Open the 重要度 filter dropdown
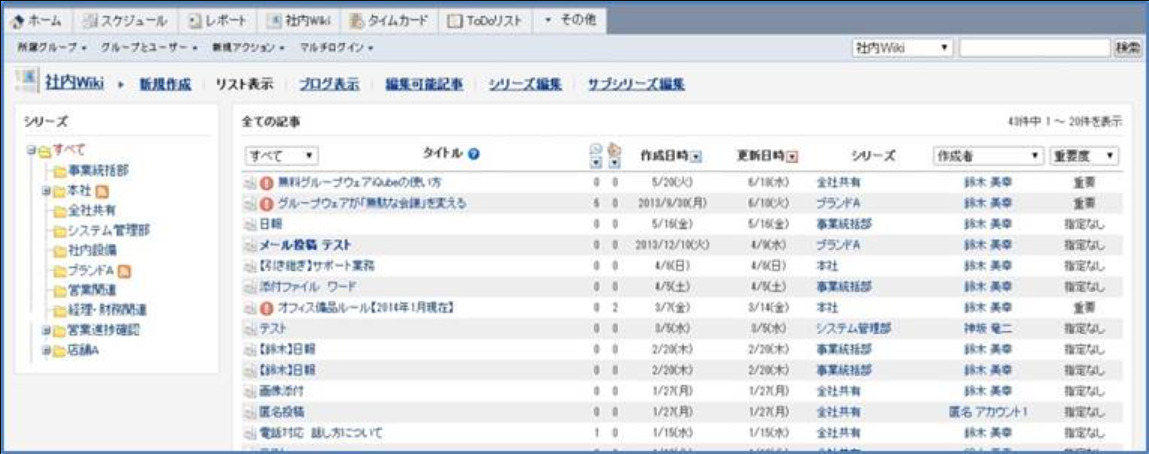The width and height of the screenshot is (1149, 454). click(1084, 156)
